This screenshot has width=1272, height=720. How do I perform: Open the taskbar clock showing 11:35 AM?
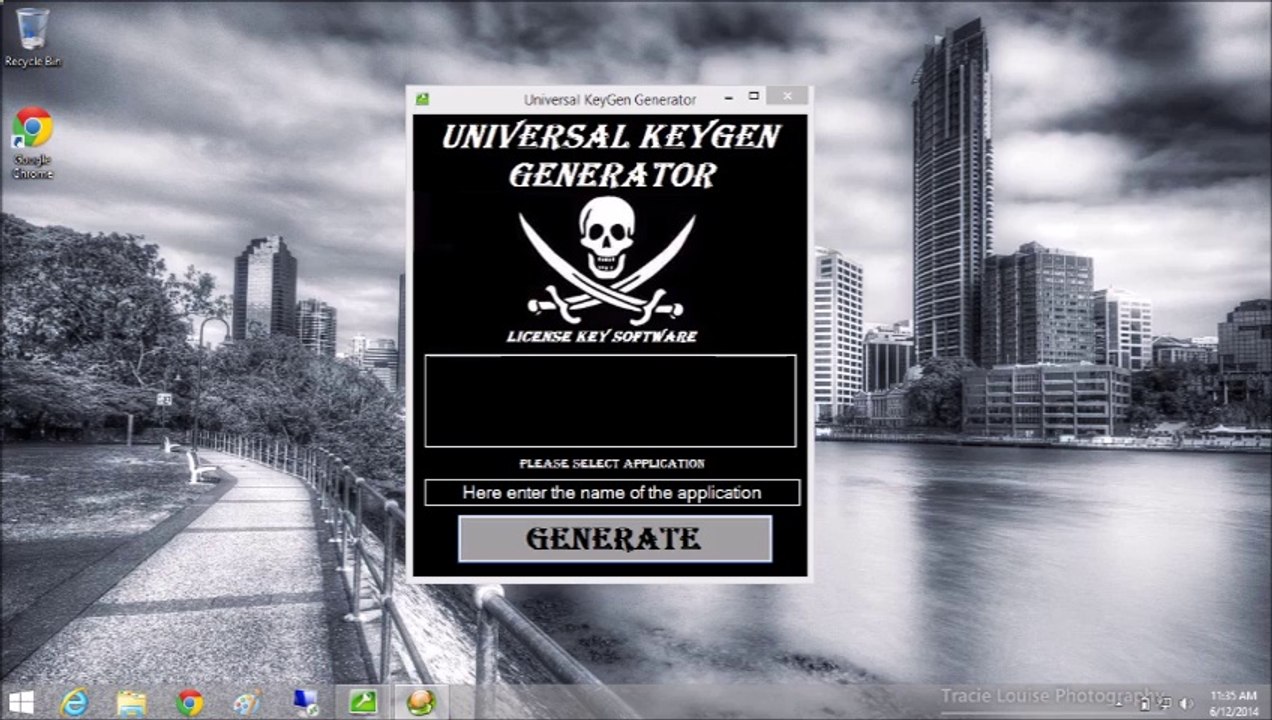point(1233,703)
